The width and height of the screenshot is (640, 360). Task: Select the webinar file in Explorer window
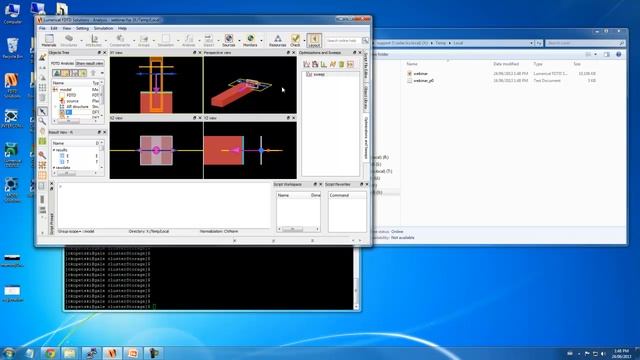420,73
